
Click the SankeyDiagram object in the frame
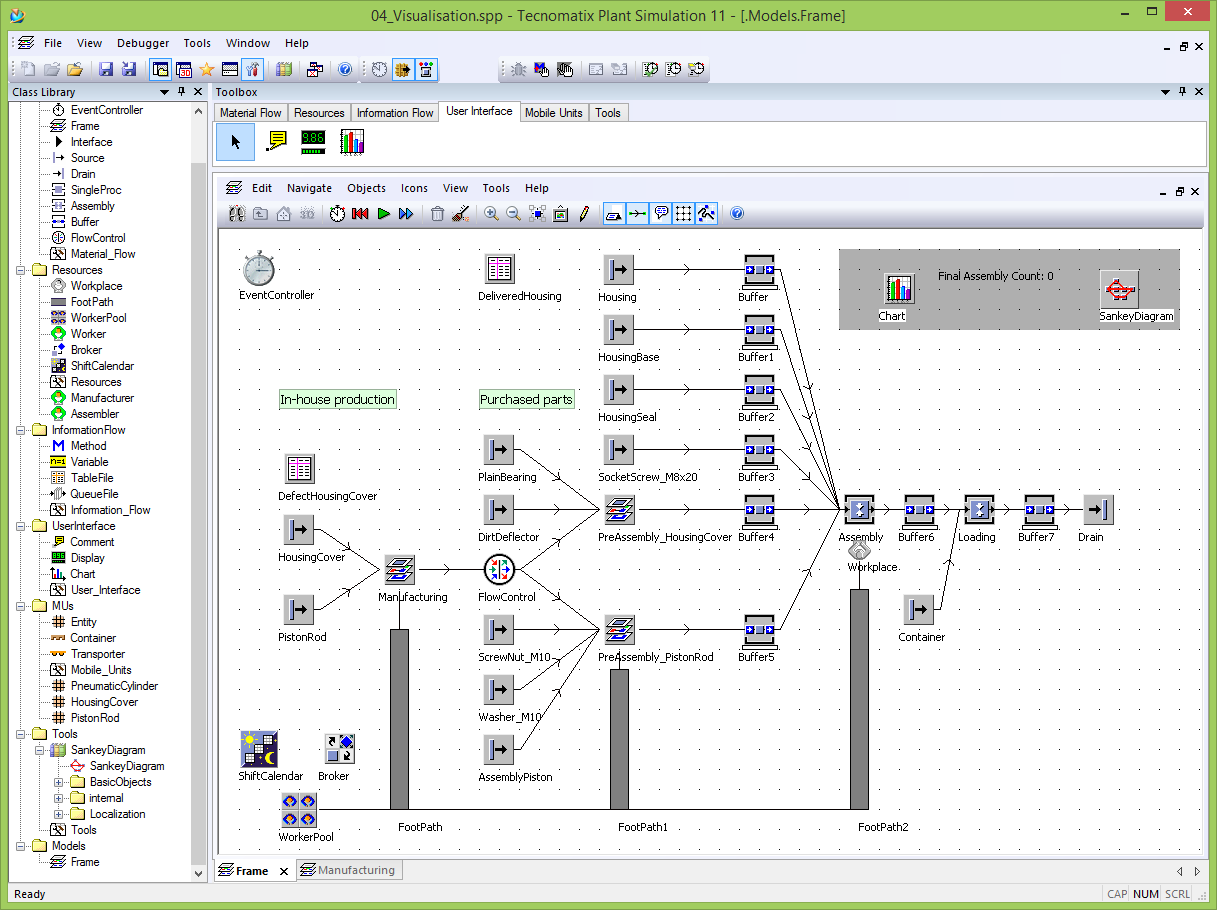click(1119, 289)
